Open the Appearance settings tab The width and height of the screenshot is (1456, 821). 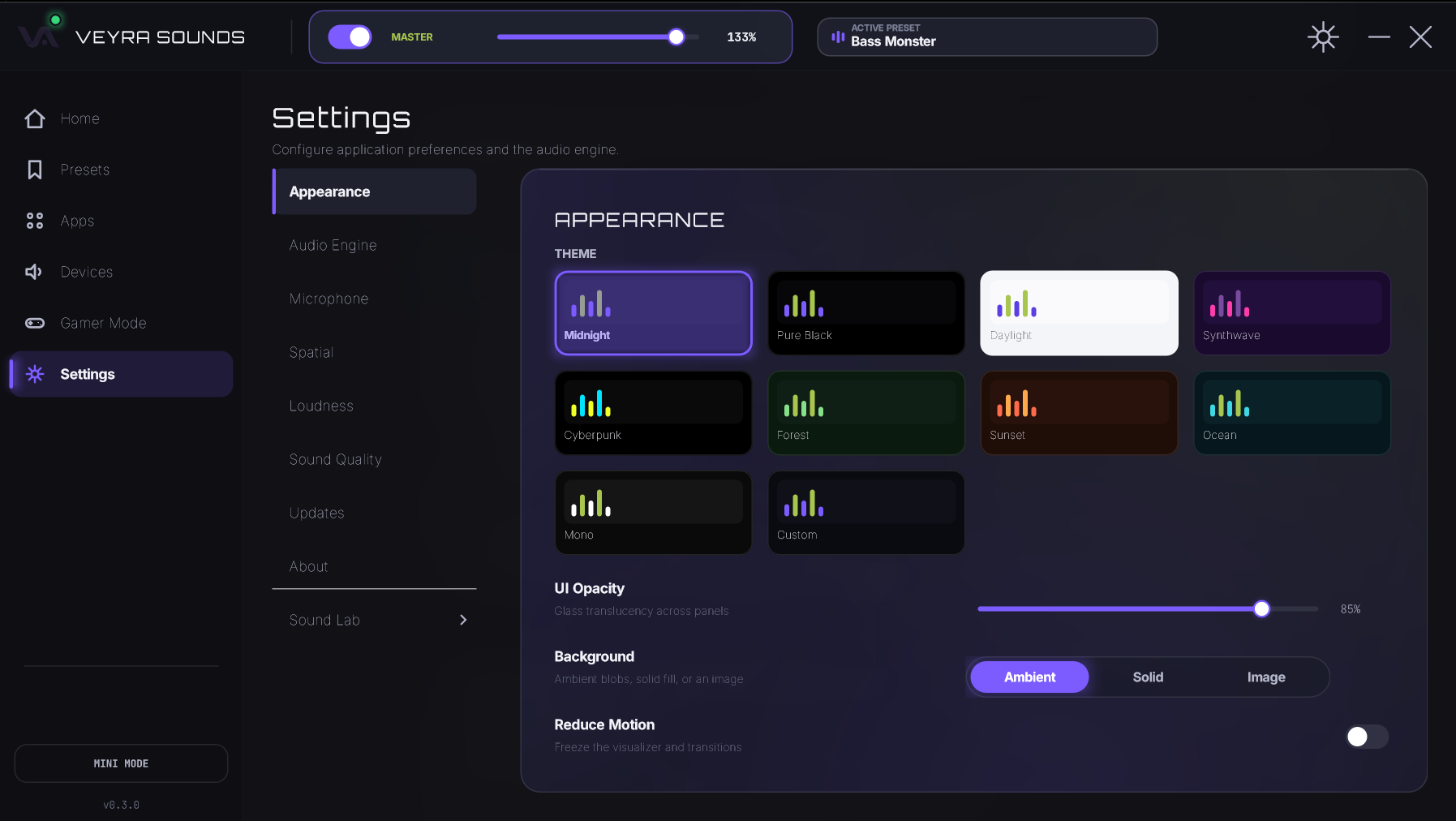374,191
